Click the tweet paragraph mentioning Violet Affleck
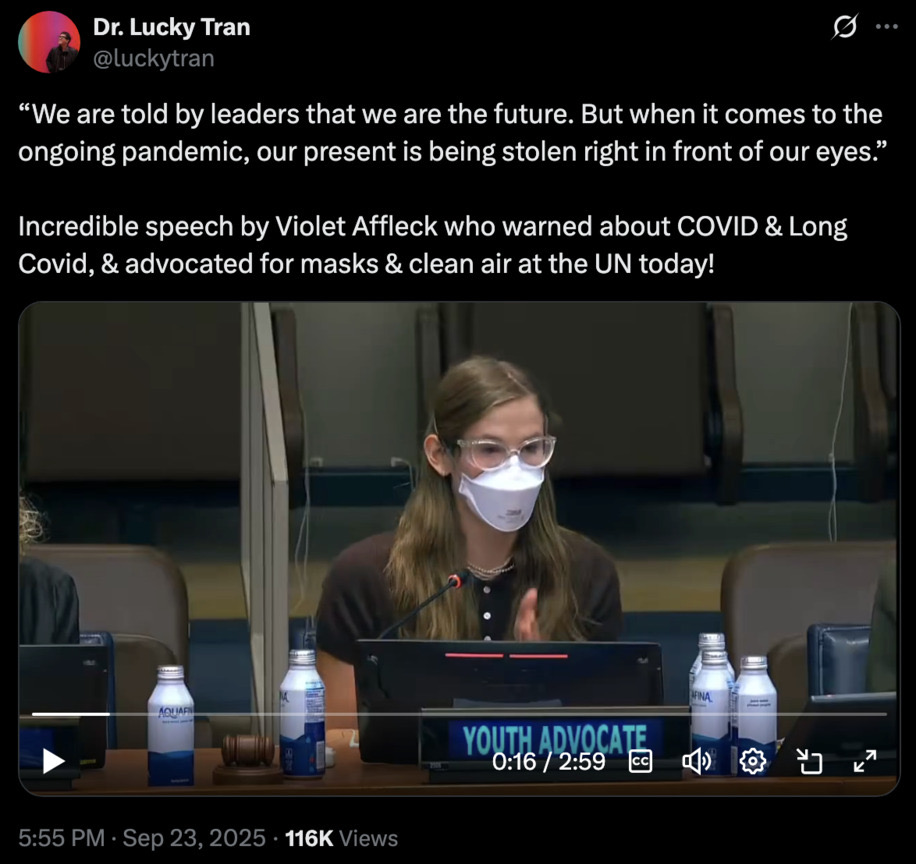The image size is (916, 864). [x=432, y=245]
